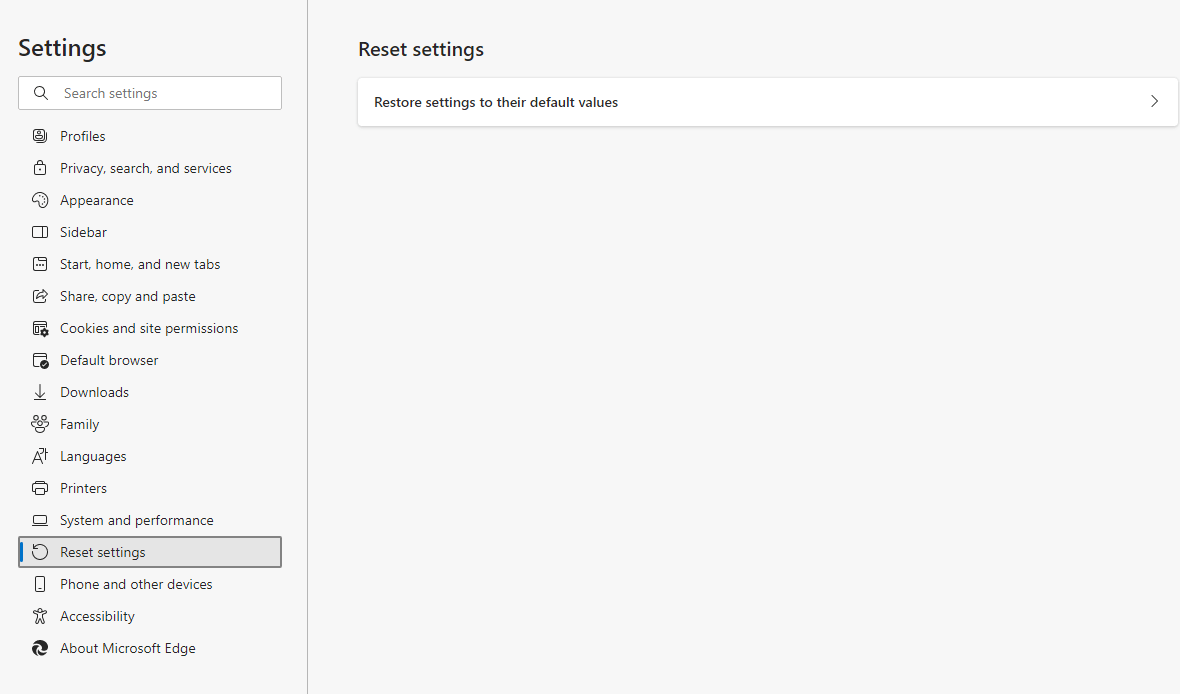Screen dimensions: 1180x694
Task: Click the Default browser icon
Action: coord(40,361)
